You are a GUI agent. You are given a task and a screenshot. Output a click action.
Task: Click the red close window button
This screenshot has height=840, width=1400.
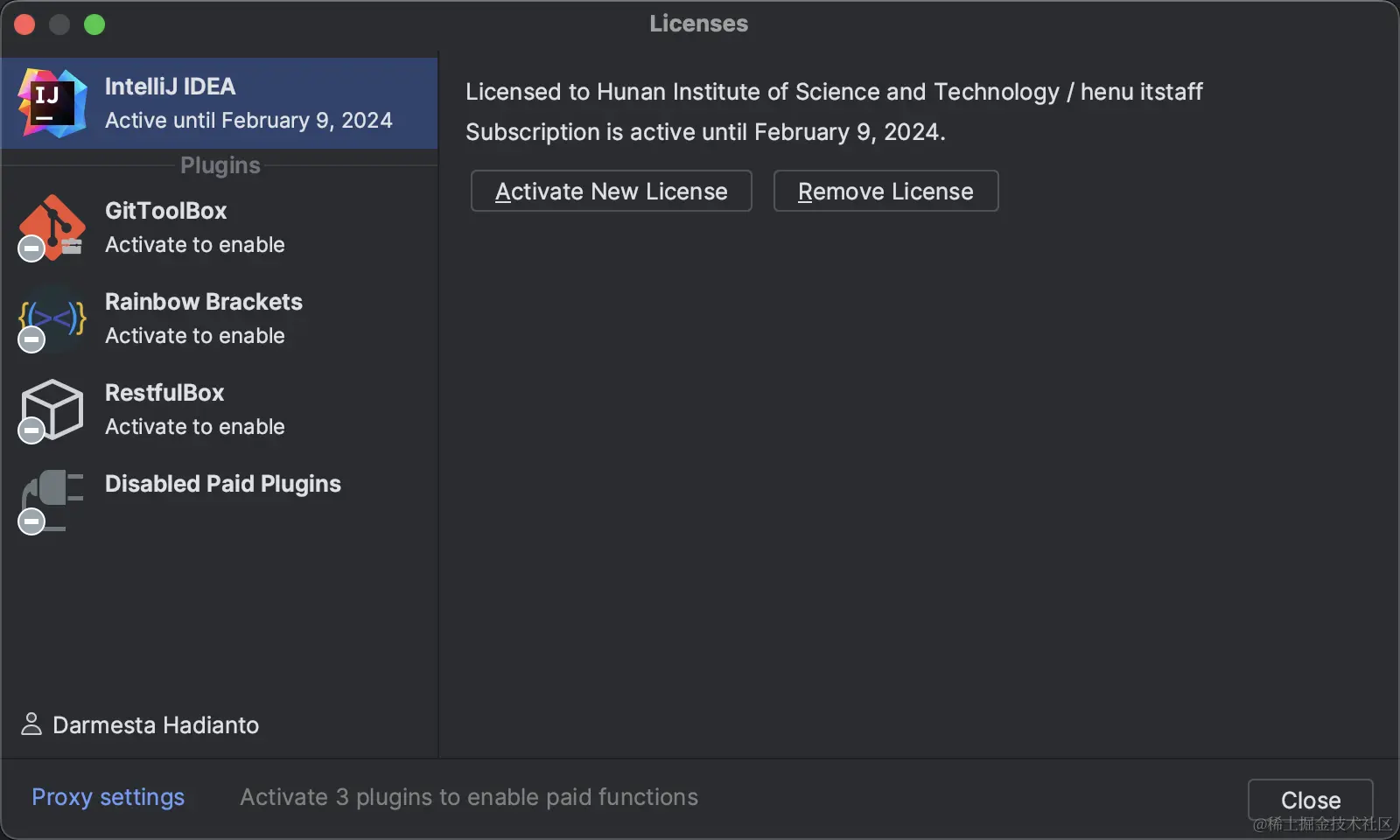point(24,24)
